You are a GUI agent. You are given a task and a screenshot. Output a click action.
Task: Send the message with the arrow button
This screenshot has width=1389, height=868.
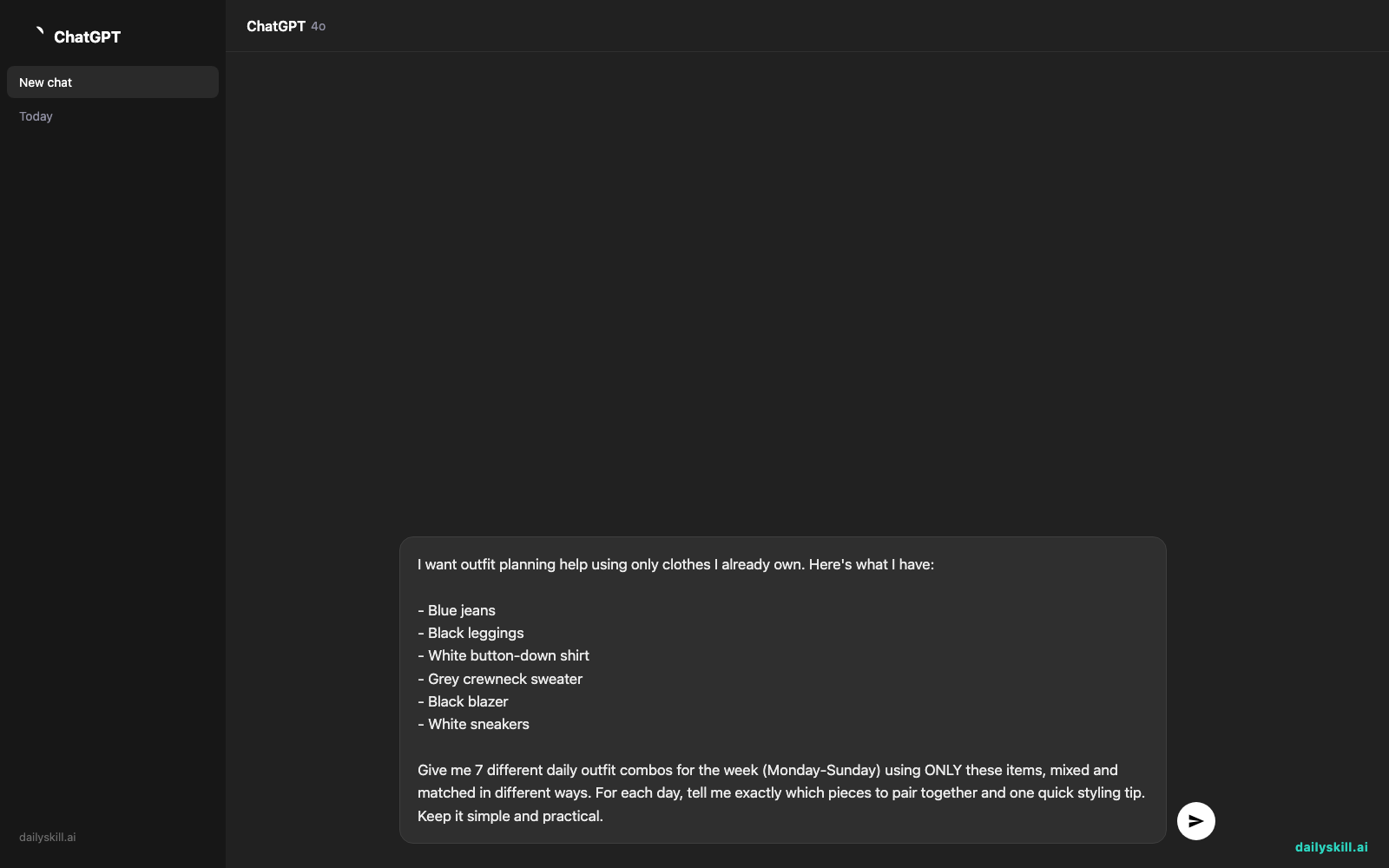[x=1195, y=821]
